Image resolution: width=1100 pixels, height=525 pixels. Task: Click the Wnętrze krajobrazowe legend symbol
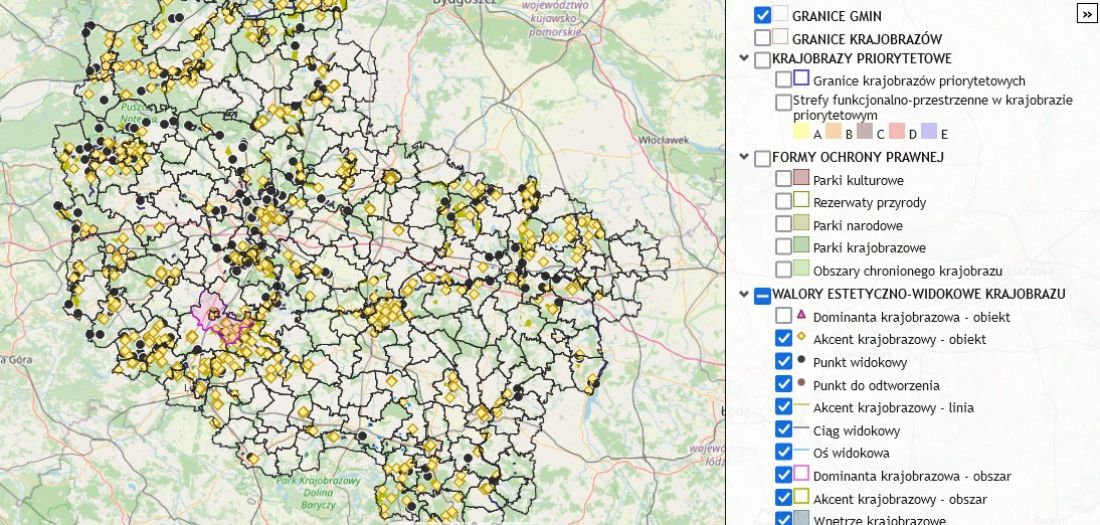pos(802,518)
